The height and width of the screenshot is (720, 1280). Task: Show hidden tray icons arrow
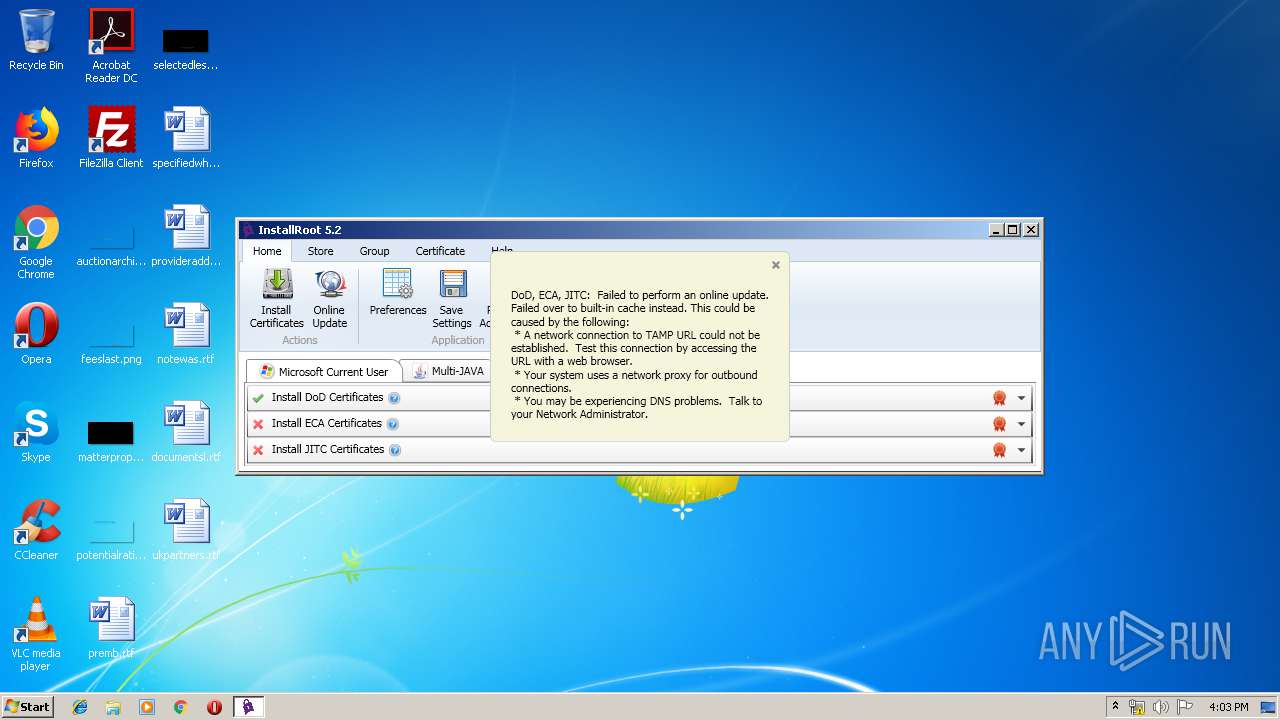coord(1115,707)
